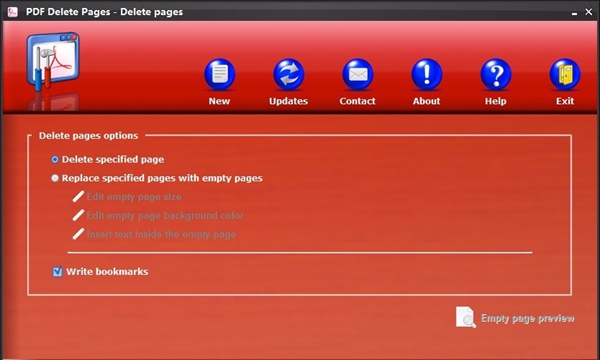The image size is (600, 360).
Task: Click pencil icon beside background color option
Action: 78,215
